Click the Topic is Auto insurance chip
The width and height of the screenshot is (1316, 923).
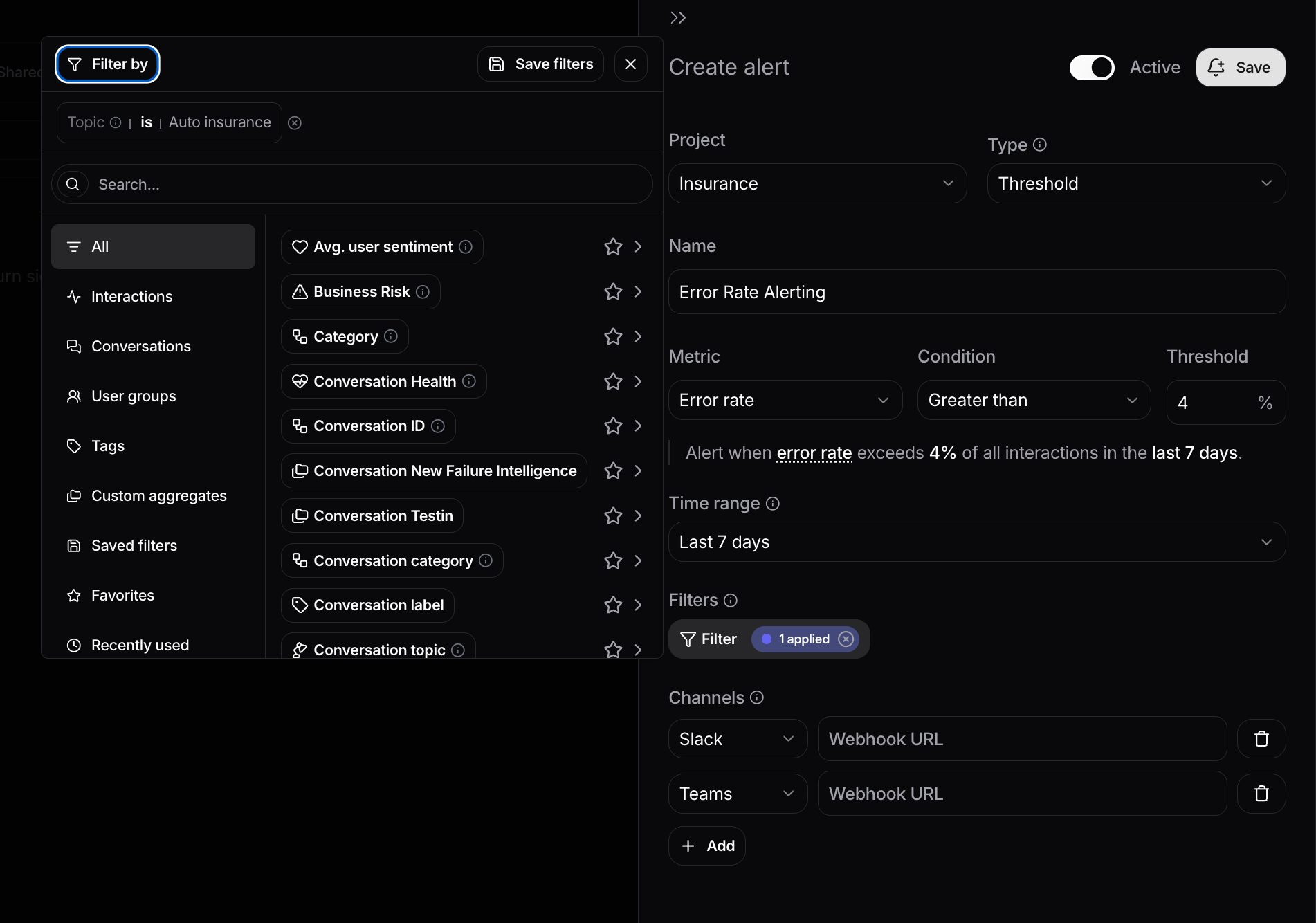tap(169, 122)
